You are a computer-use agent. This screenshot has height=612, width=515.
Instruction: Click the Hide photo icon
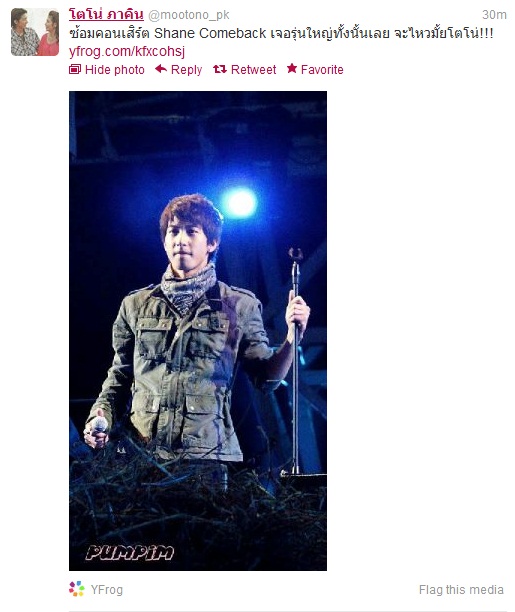click(x=75, y=69)
